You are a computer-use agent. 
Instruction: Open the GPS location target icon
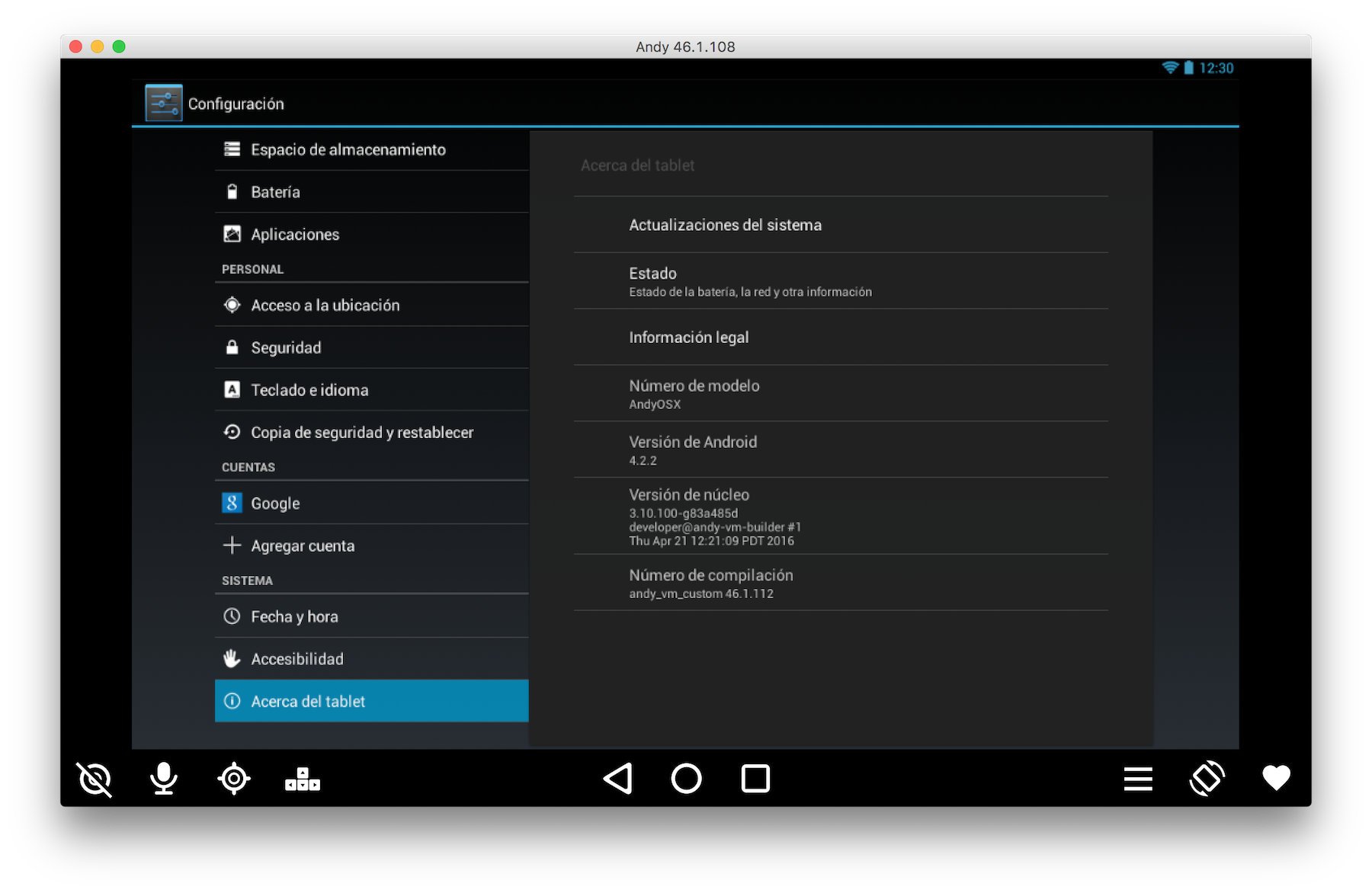234,779
